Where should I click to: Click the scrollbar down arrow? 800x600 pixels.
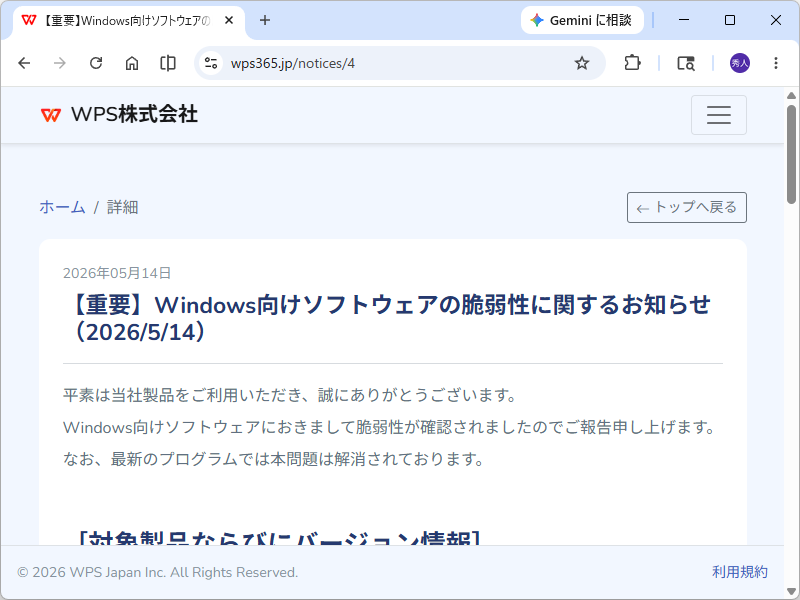(791, 592)
